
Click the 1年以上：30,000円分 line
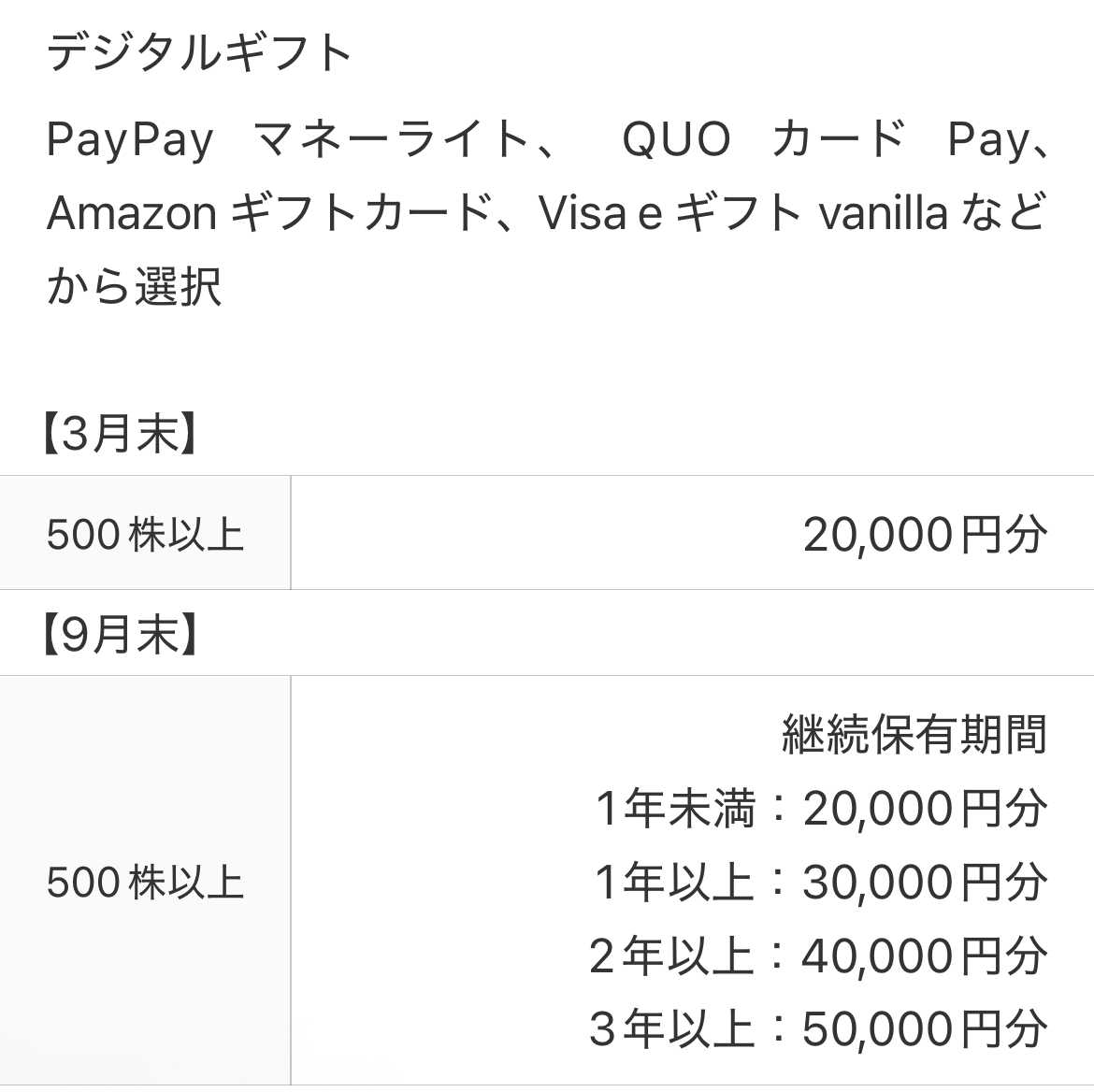coord(821,882)
